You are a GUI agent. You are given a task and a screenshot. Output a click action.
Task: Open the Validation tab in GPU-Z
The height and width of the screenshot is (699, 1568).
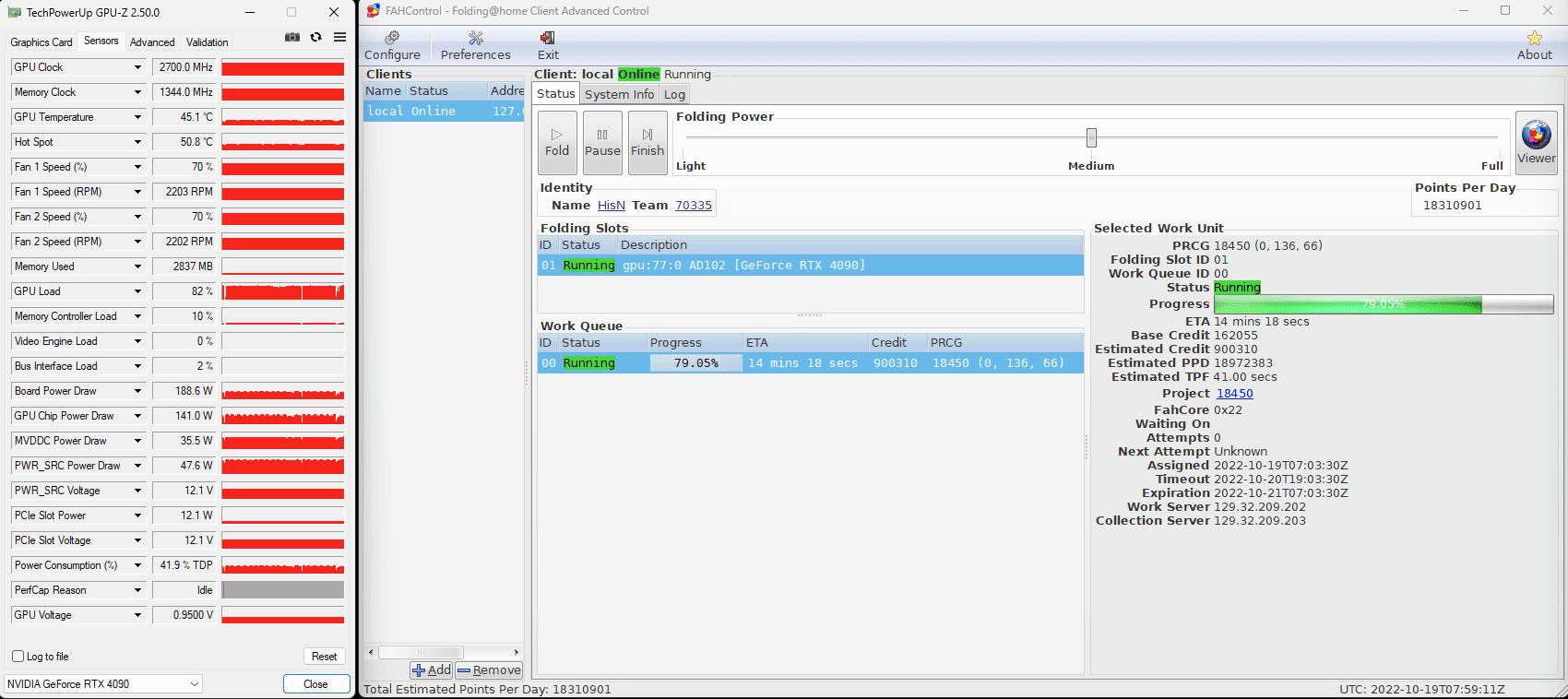point(208,42)
